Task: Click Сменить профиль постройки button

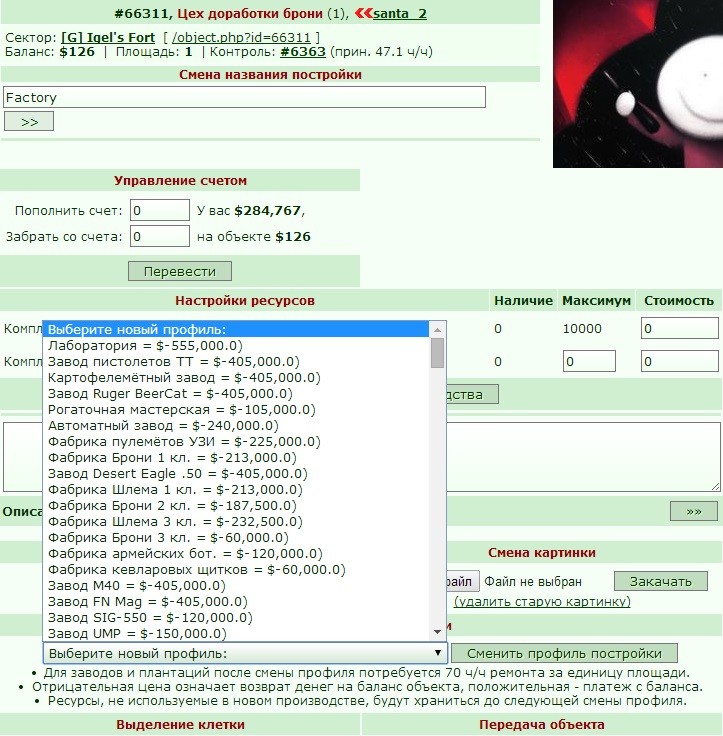Action: click(x=564, y=653)
